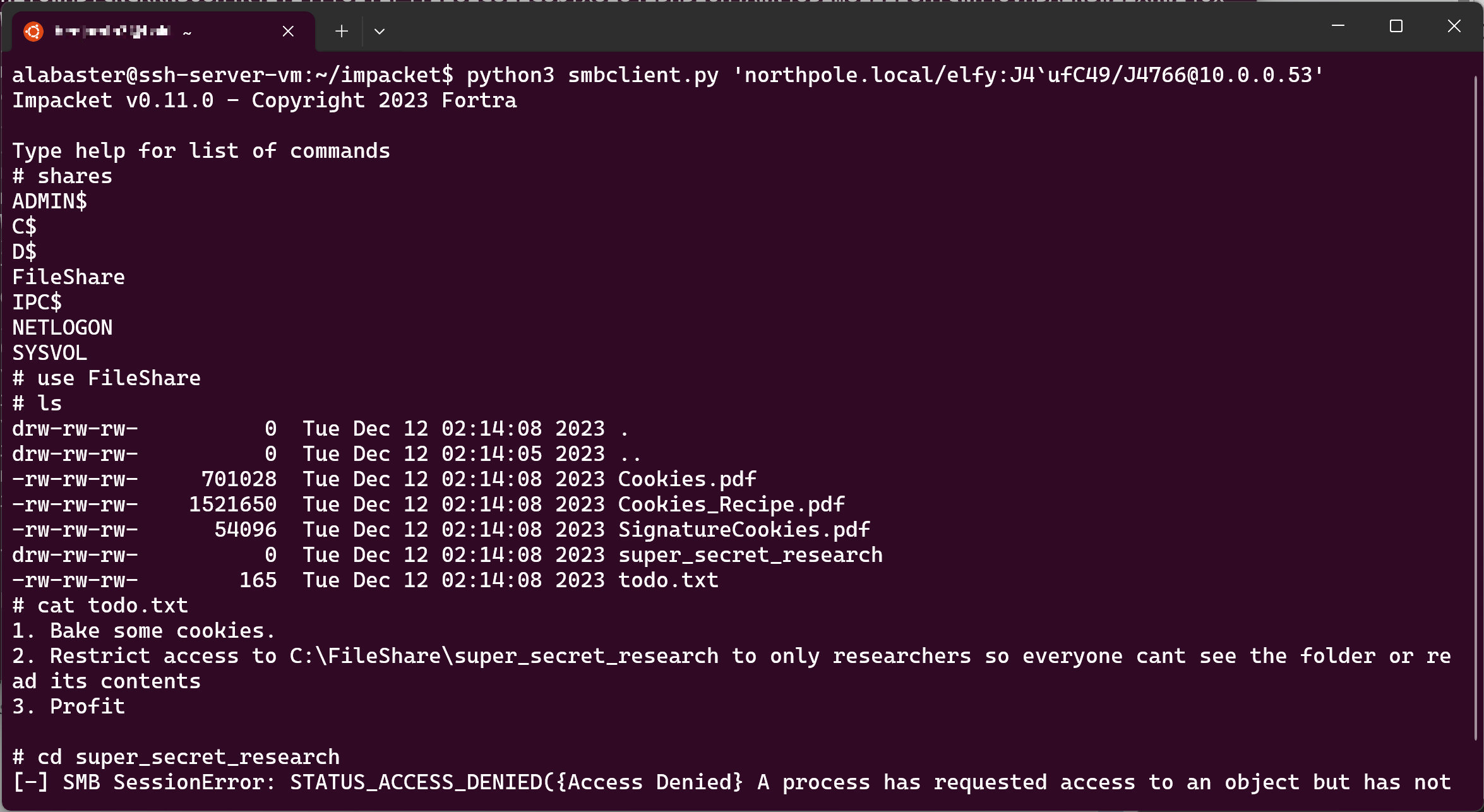1484x812 pixels.
Task: Click the NETLOGON share entry
Action: pos(62,327)
